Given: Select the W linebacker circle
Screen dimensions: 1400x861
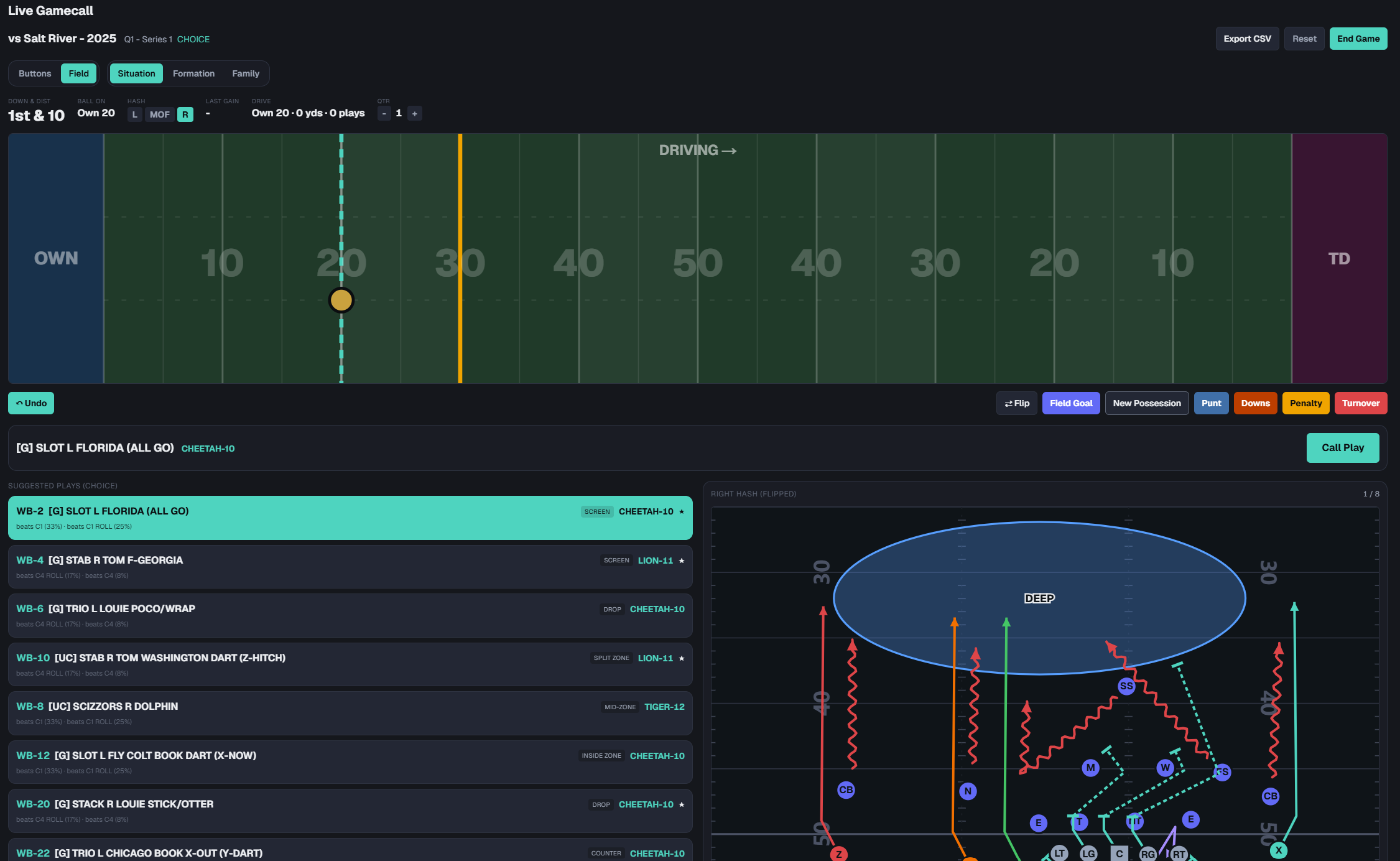Looking at the screenshot, I should [x=1166, y=768].
